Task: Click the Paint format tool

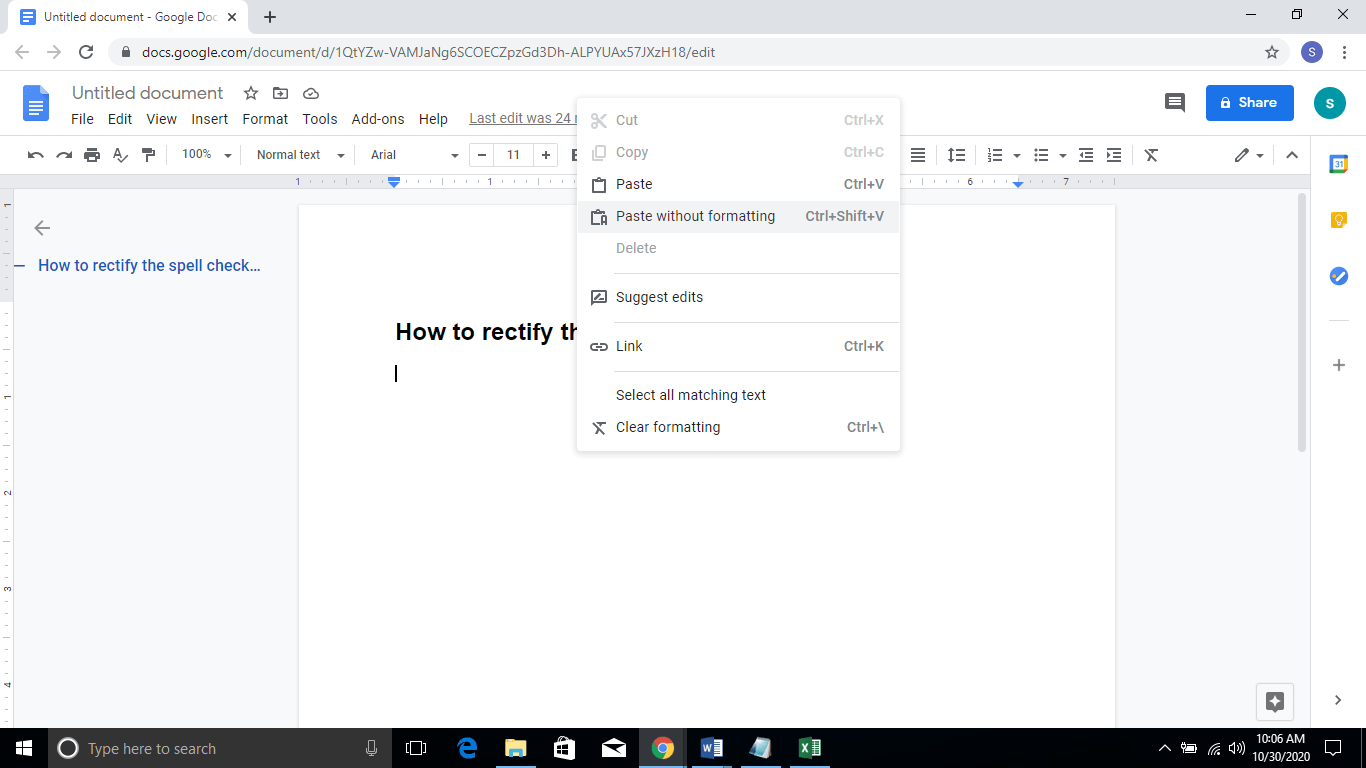Action: [148, 155]
